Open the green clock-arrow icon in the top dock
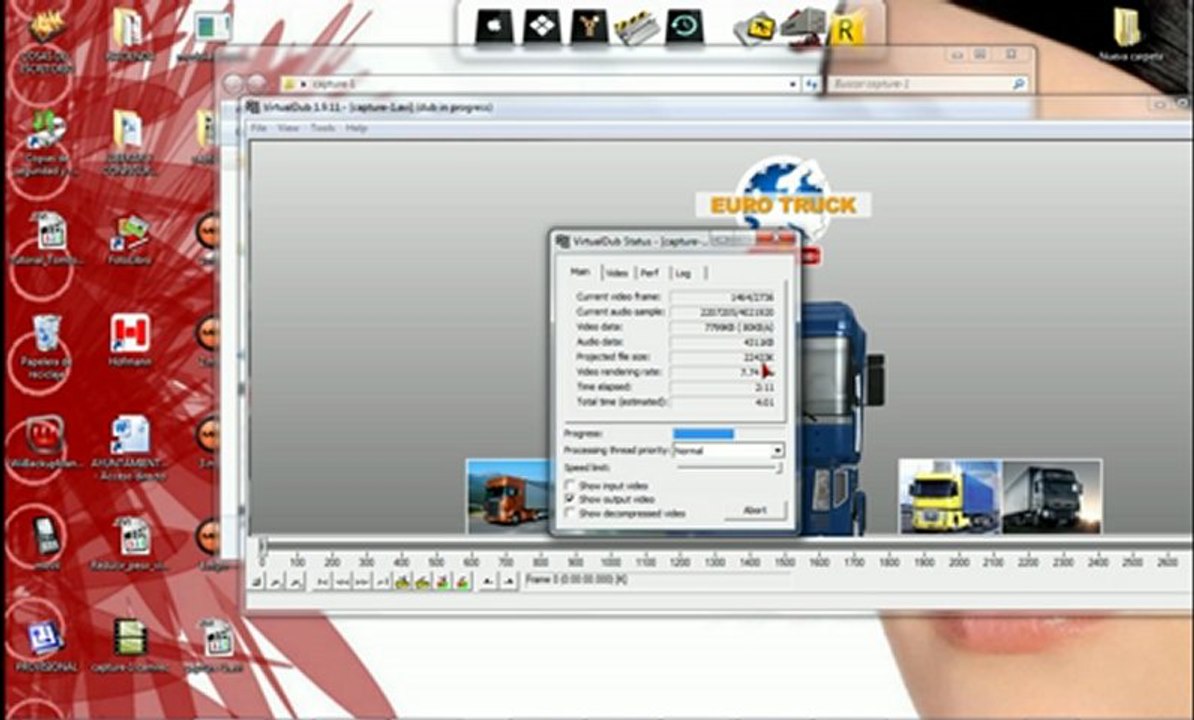The width and height of the screenshot is (1194, 720). click(685, 27)
